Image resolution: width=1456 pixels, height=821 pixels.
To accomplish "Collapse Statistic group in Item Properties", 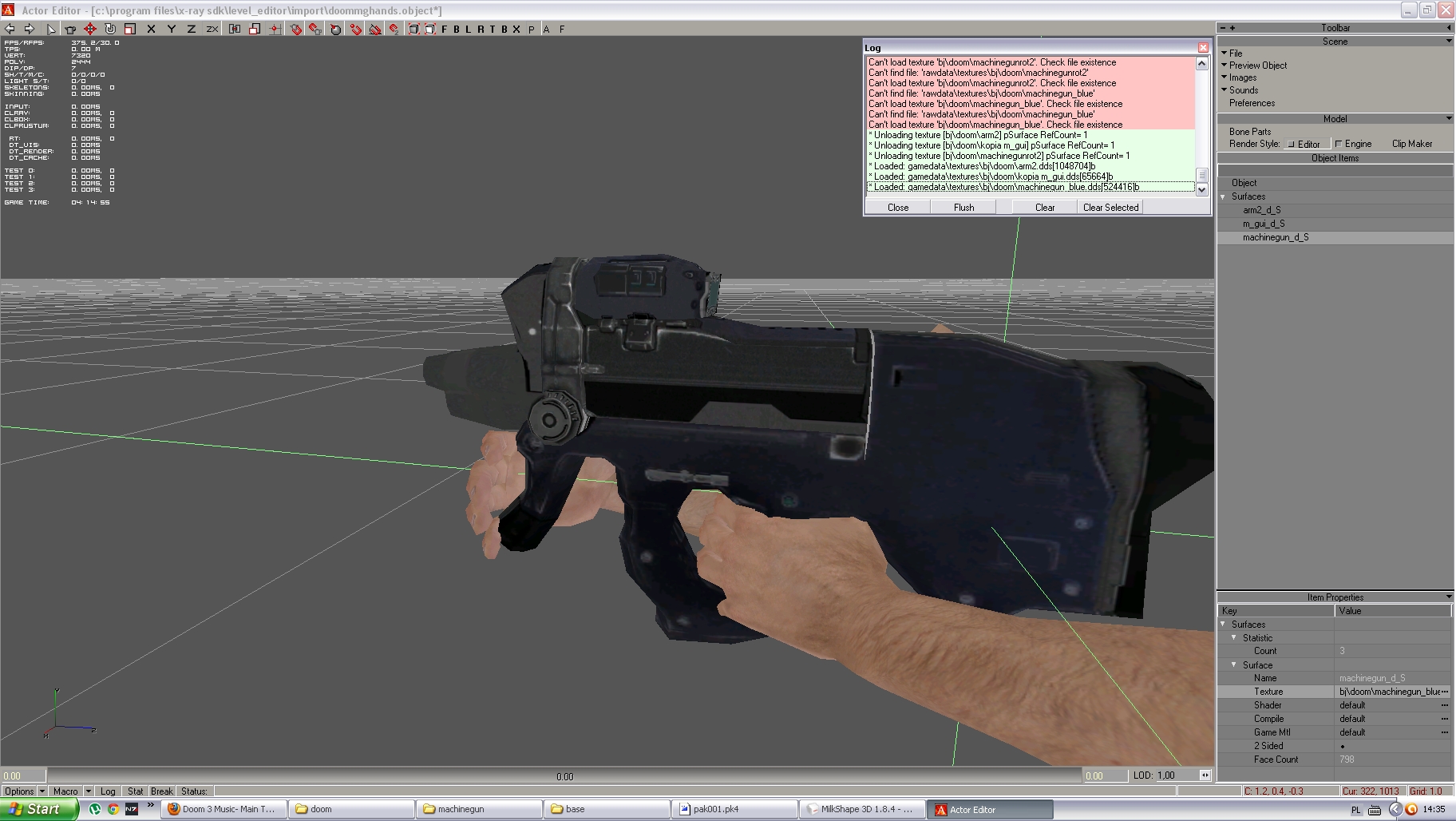I will (1234, 637).
